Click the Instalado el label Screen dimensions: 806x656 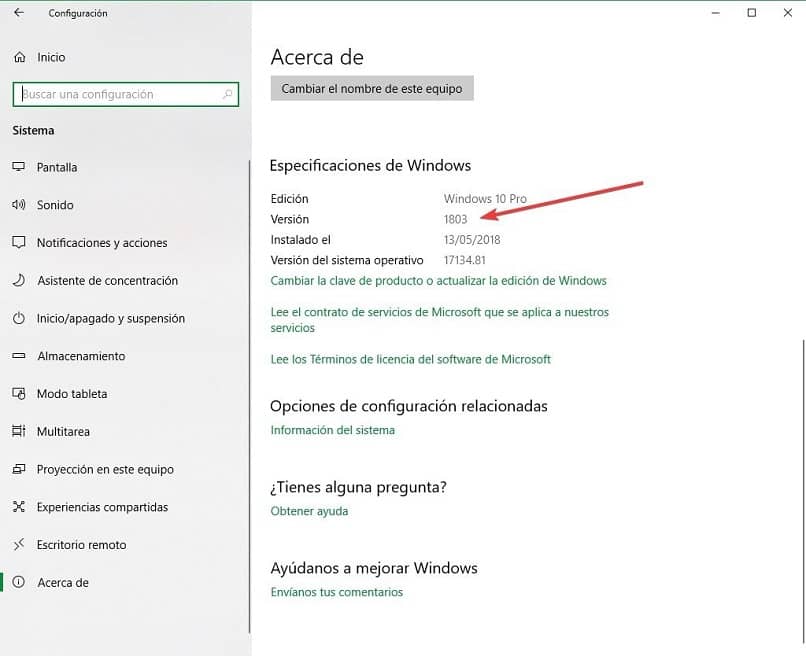point(301,240)
